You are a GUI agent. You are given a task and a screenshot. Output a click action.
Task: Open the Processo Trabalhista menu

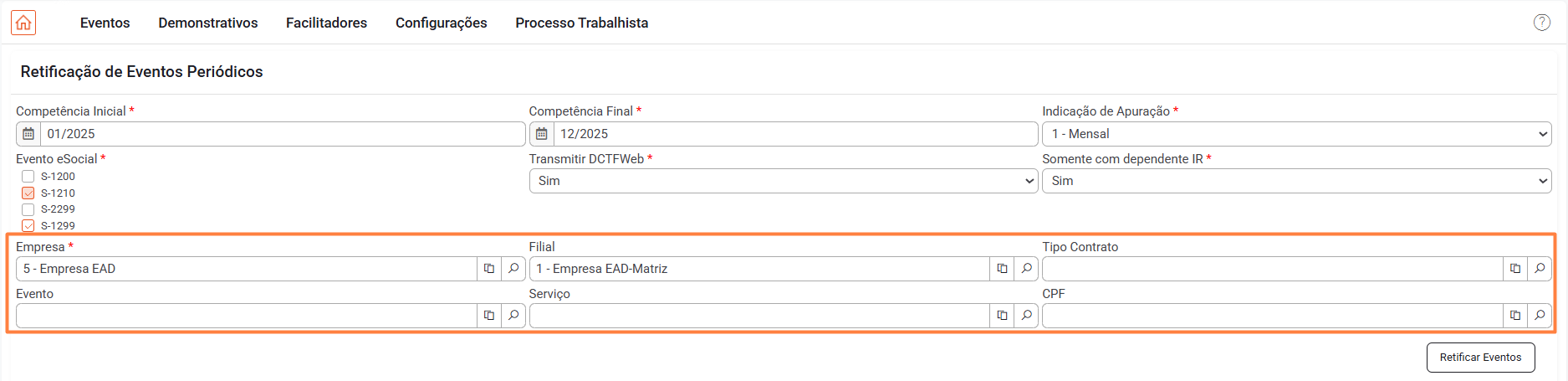click(x=581, y=23)
